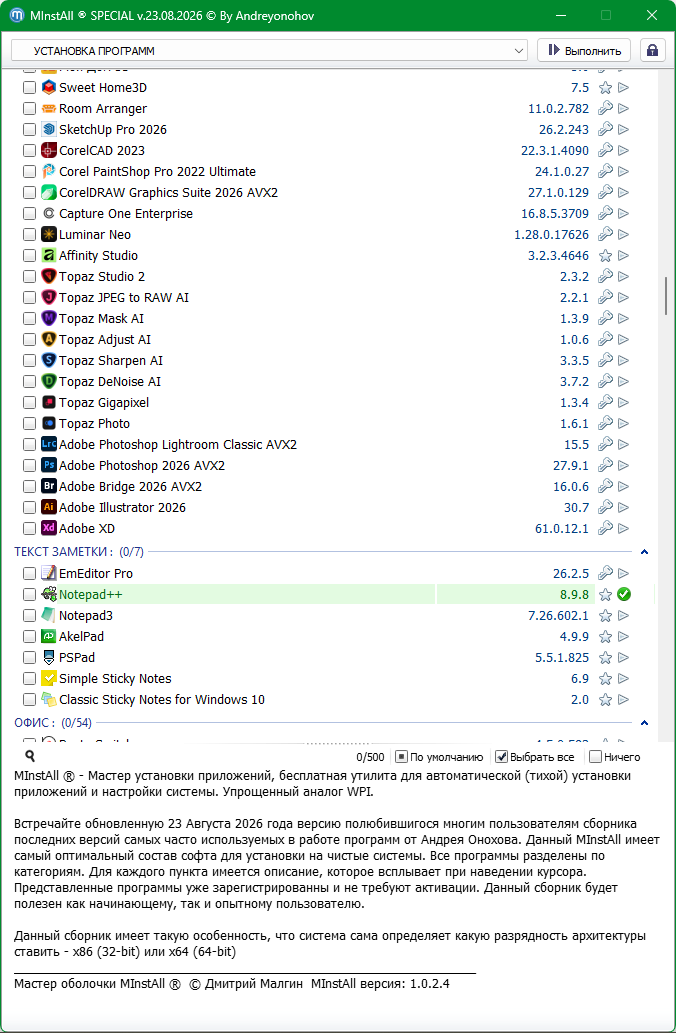This screenshot has width=676, height=1033.
Task: Click the Adobe Photoshop 2026 Ps icon
Action: pyautogui.click(x=49, y=466)
